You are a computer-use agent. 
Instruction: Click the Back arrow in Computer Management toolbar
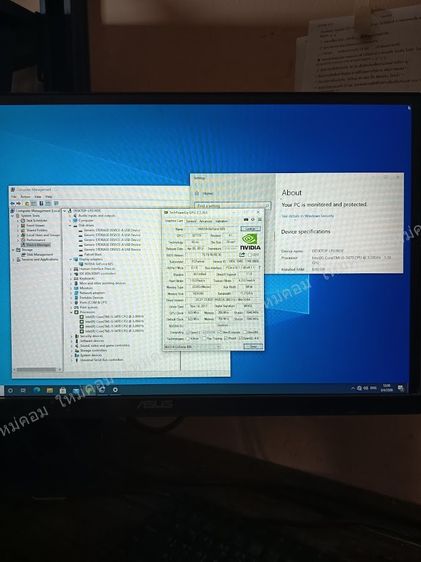(x=13, y=204)
